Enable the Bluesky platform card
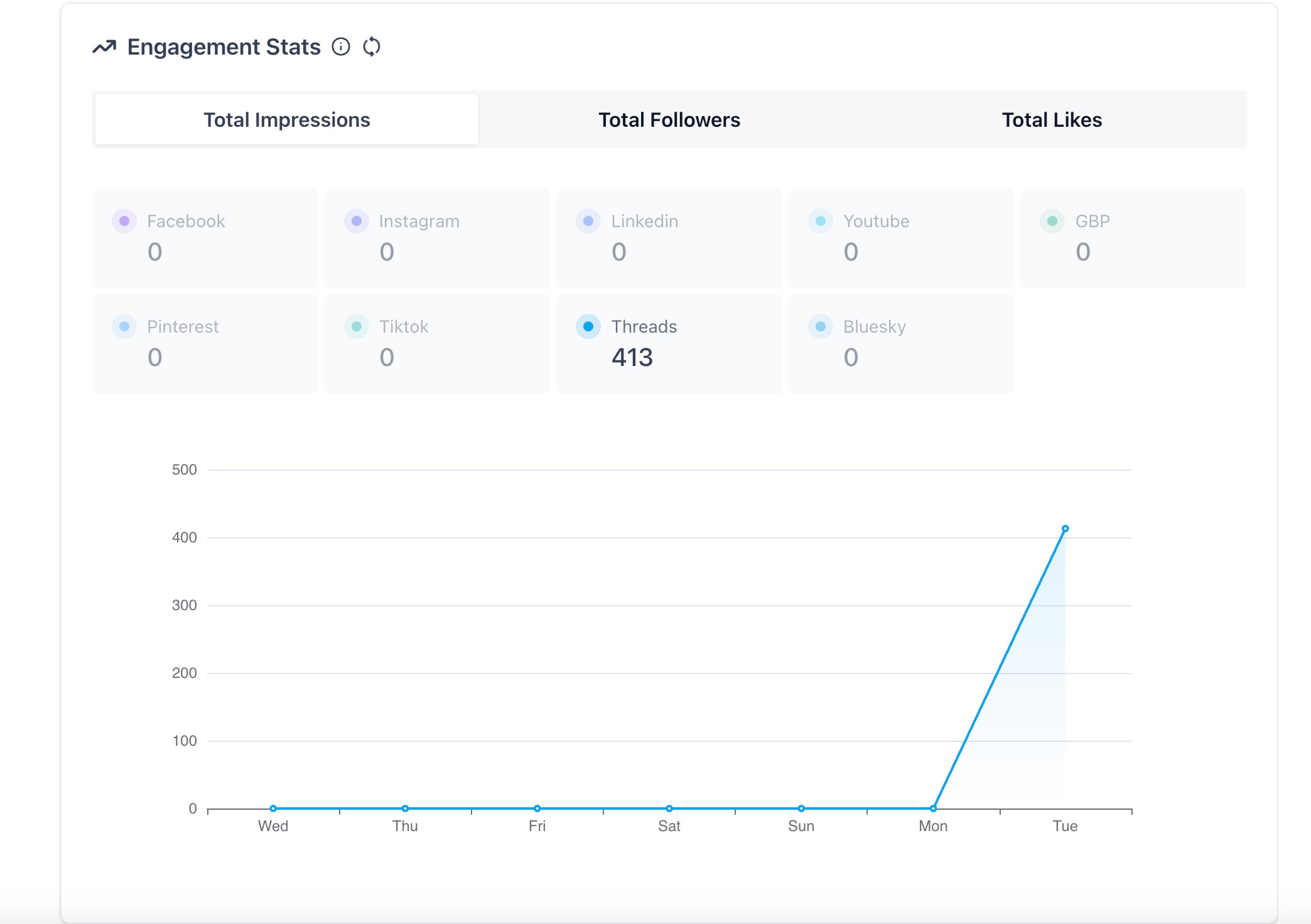Screen dimensions: 1311x924 coord(900,343)
